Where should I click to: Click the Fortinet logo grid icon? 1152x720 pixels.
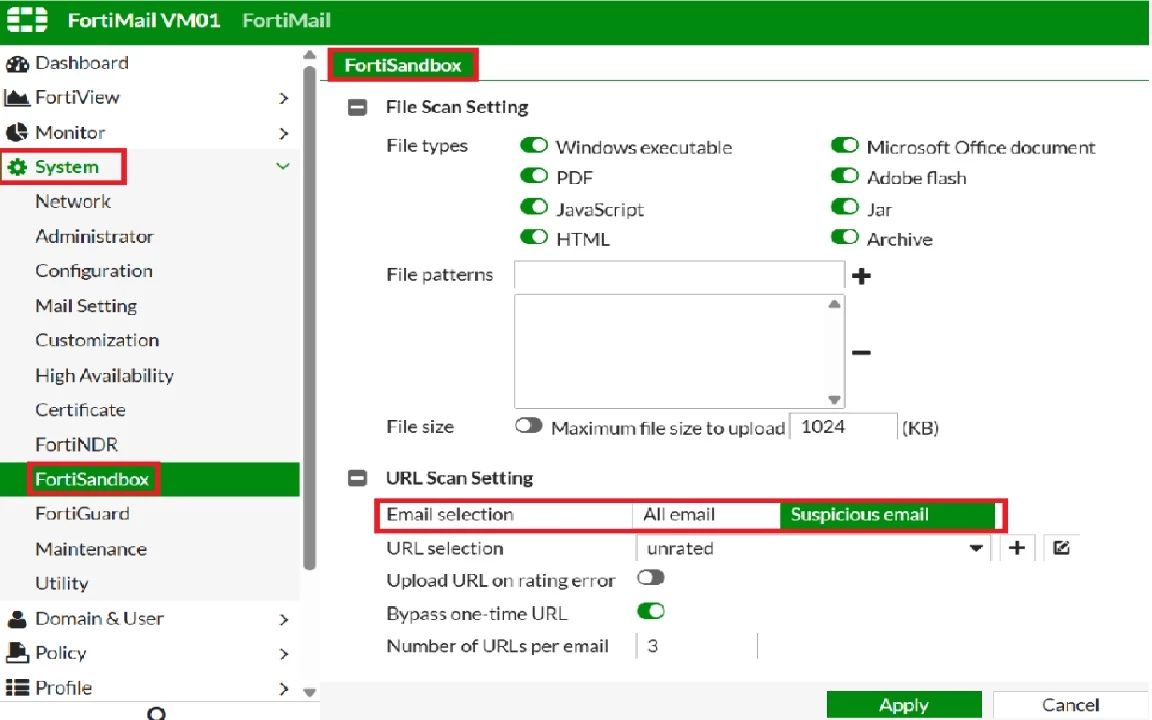[27, 19]
